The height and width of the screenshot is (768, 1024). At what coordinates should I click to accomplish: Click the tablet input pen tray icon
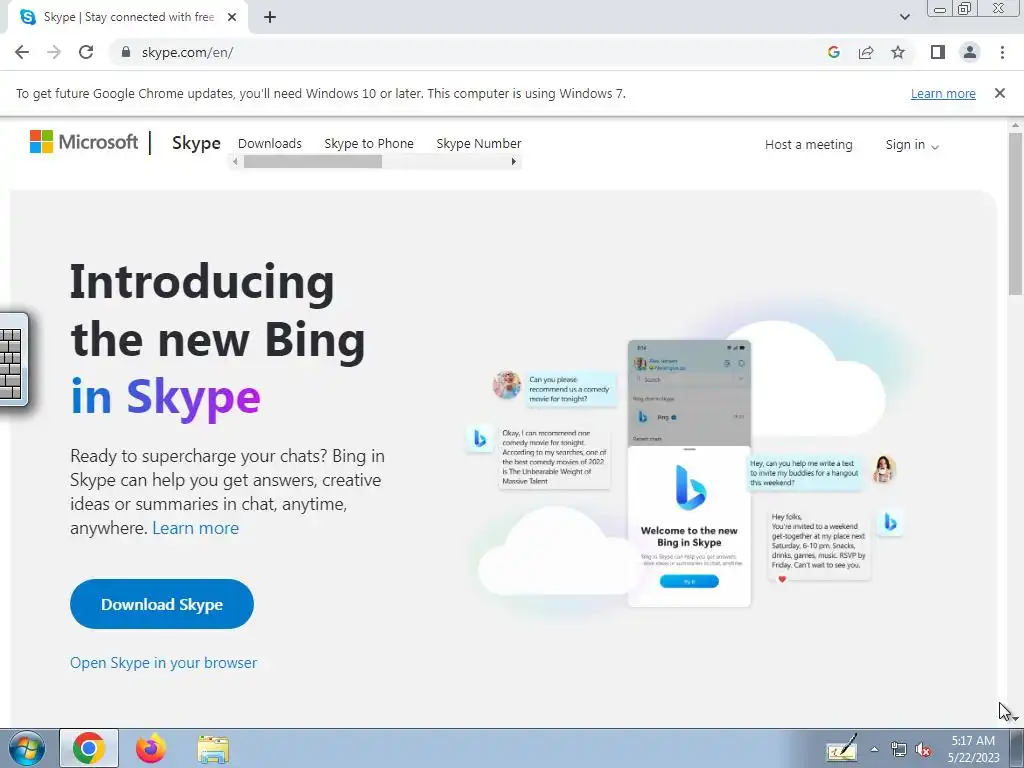[x=842, y=748]
